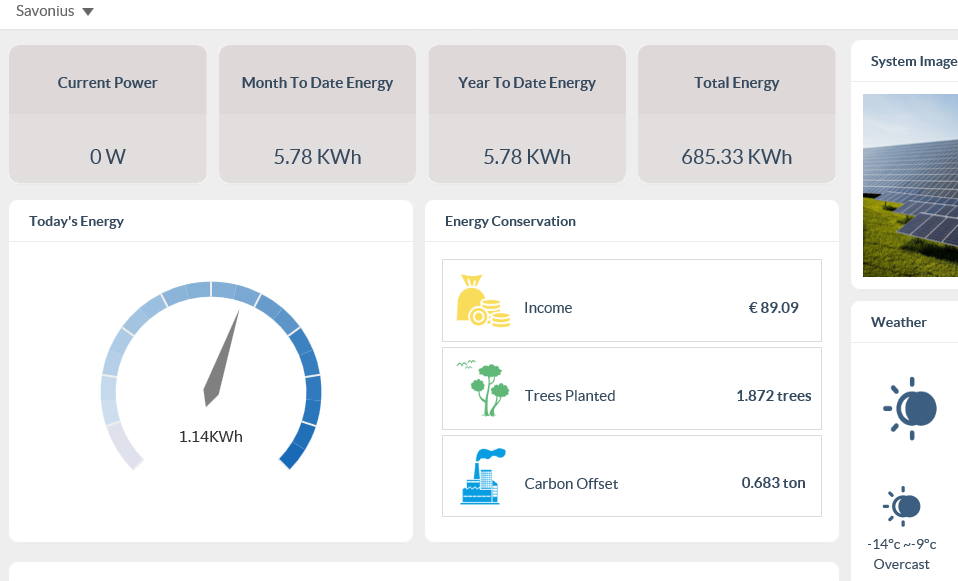
Task: Click the 685.33 KWh total value
Action: (737, 157)
